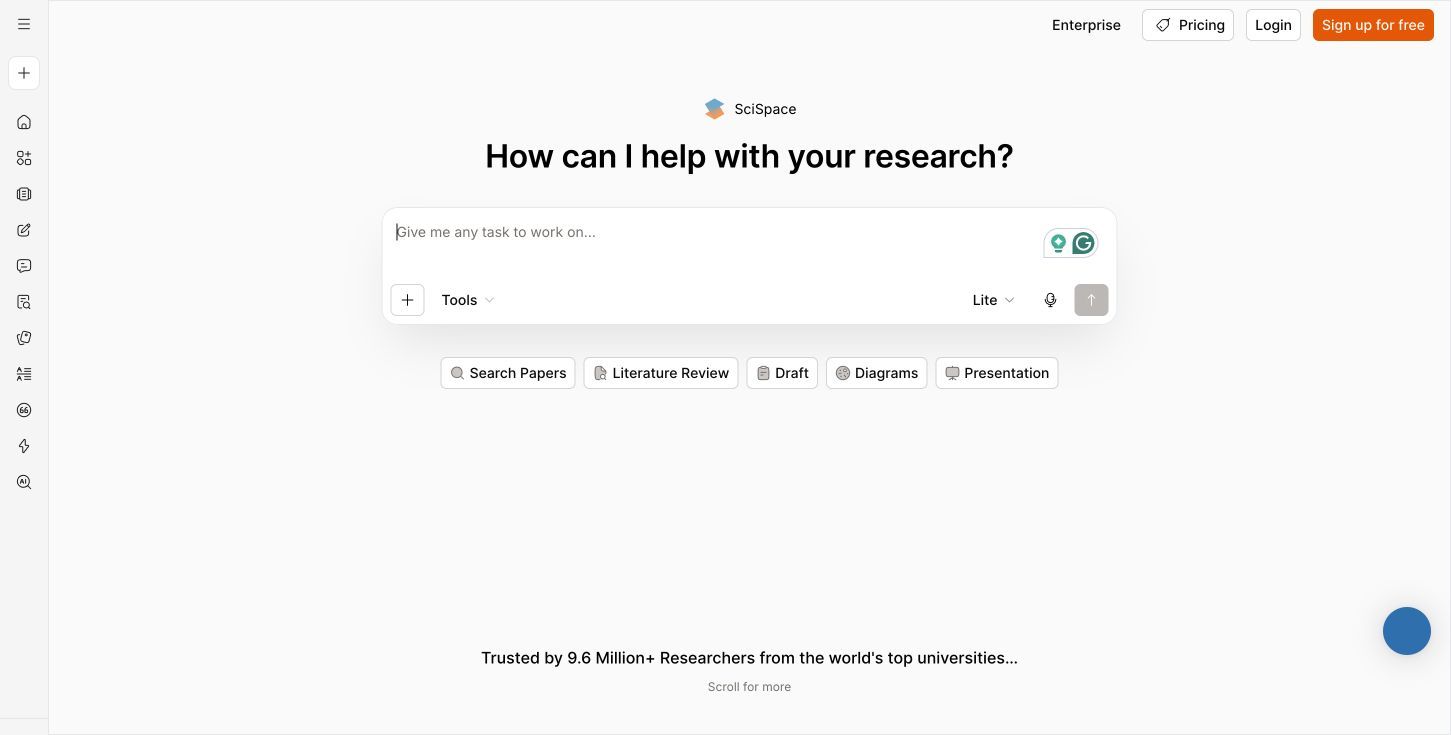Click the send arrow button
Viewport: 1451px width, 735px height.
pos(1091,300)
